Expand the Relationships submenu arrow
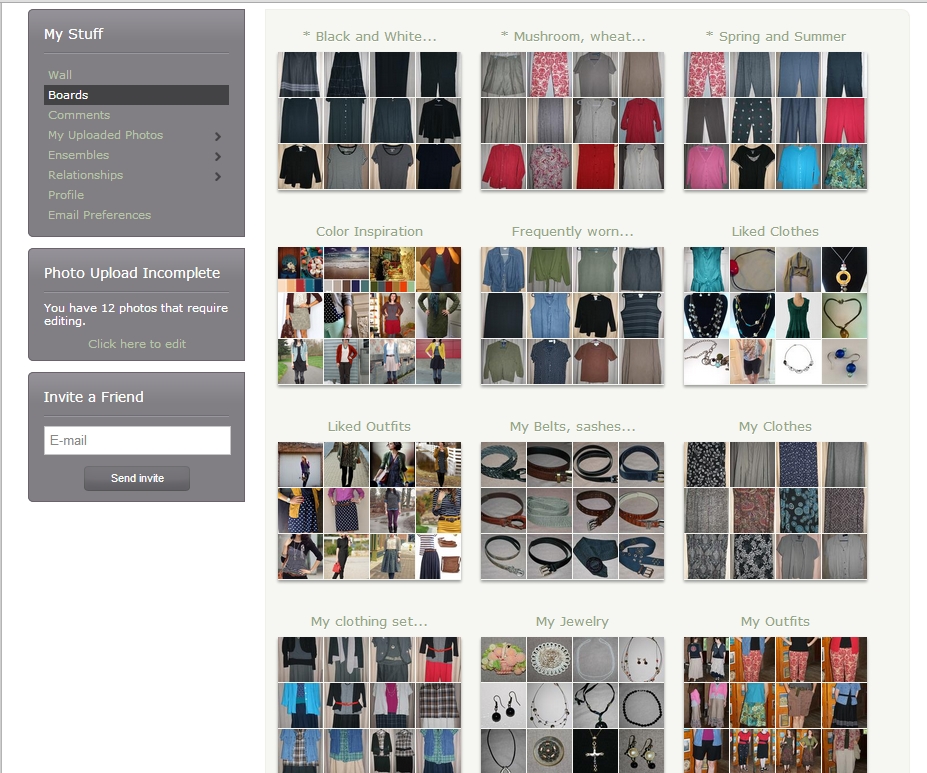The image size is (927, 773). 218,176
